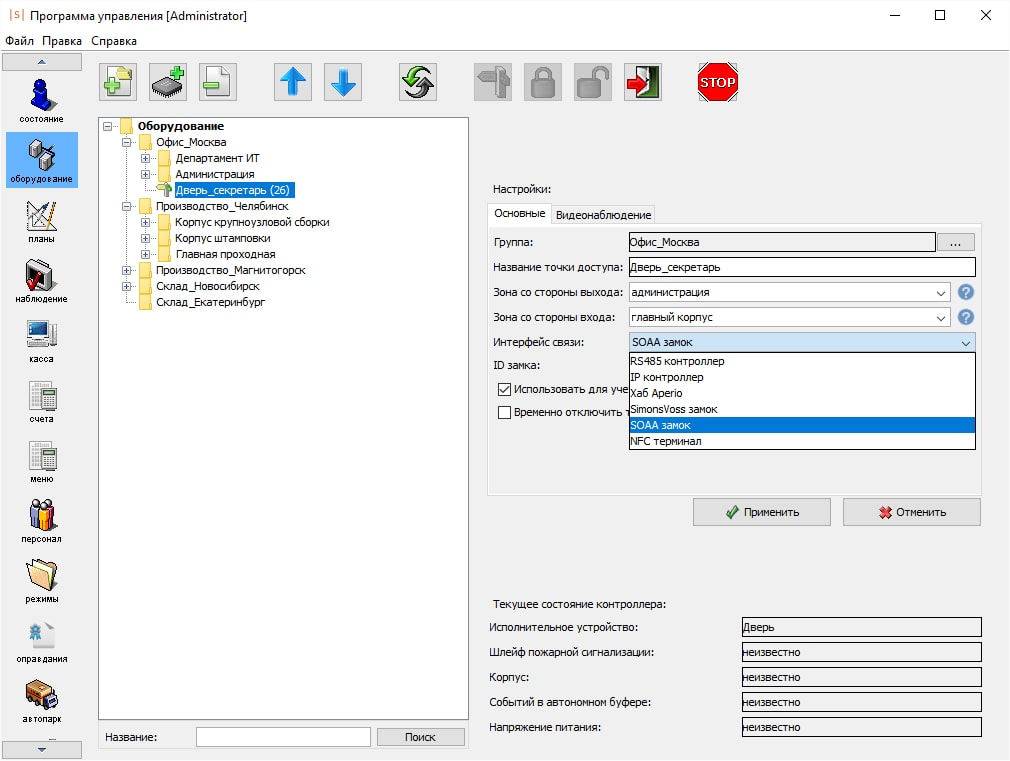Click the Название search input field
The image size is (1010, 761).
pos(283,737)
